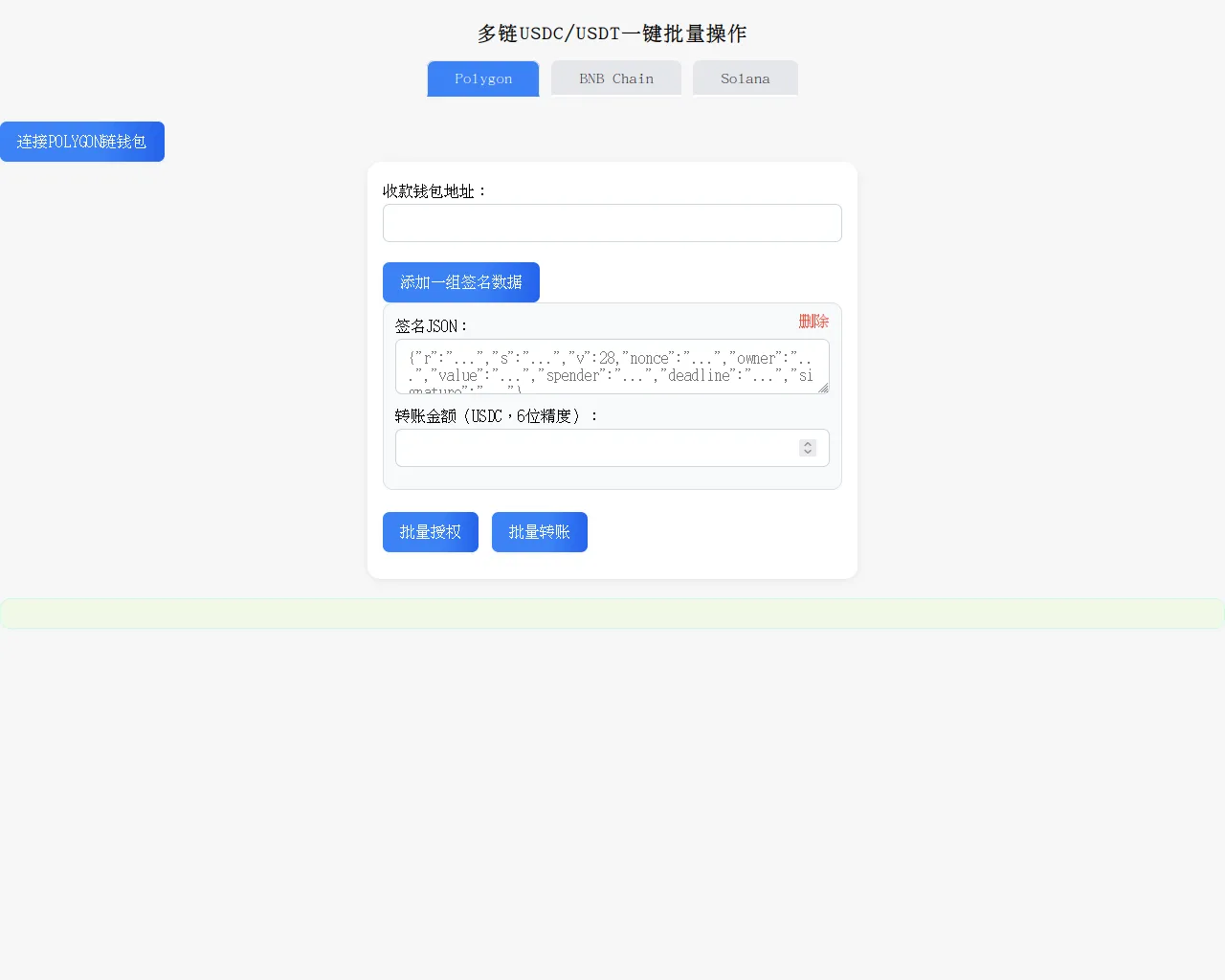Click 添加一组签名数据 button
This screenshot has height=980, width=1225.
[461, 282]
